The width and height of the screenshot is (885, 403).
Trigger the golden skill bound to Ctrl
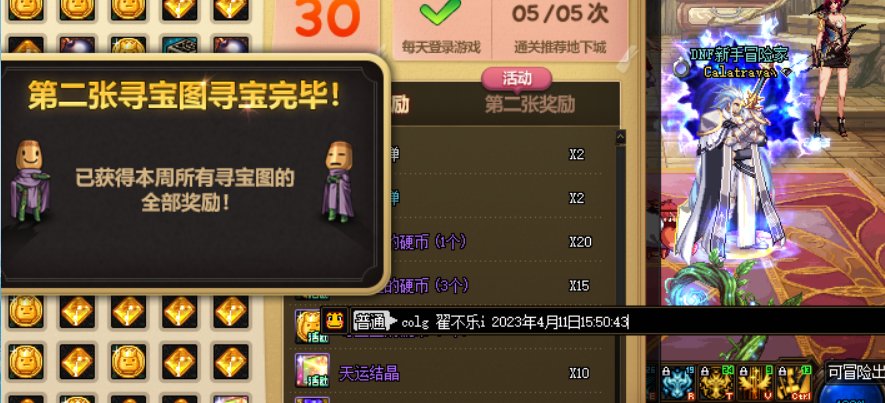tap(794, 384)
